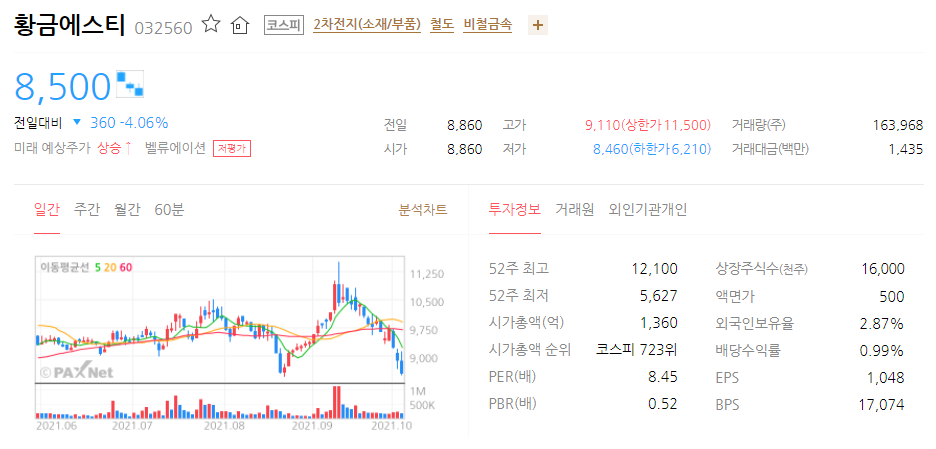936x449 pixels.
Task: Click the 저평가 valuation badge
Action: pyautogui.click(x=232, y=149)
